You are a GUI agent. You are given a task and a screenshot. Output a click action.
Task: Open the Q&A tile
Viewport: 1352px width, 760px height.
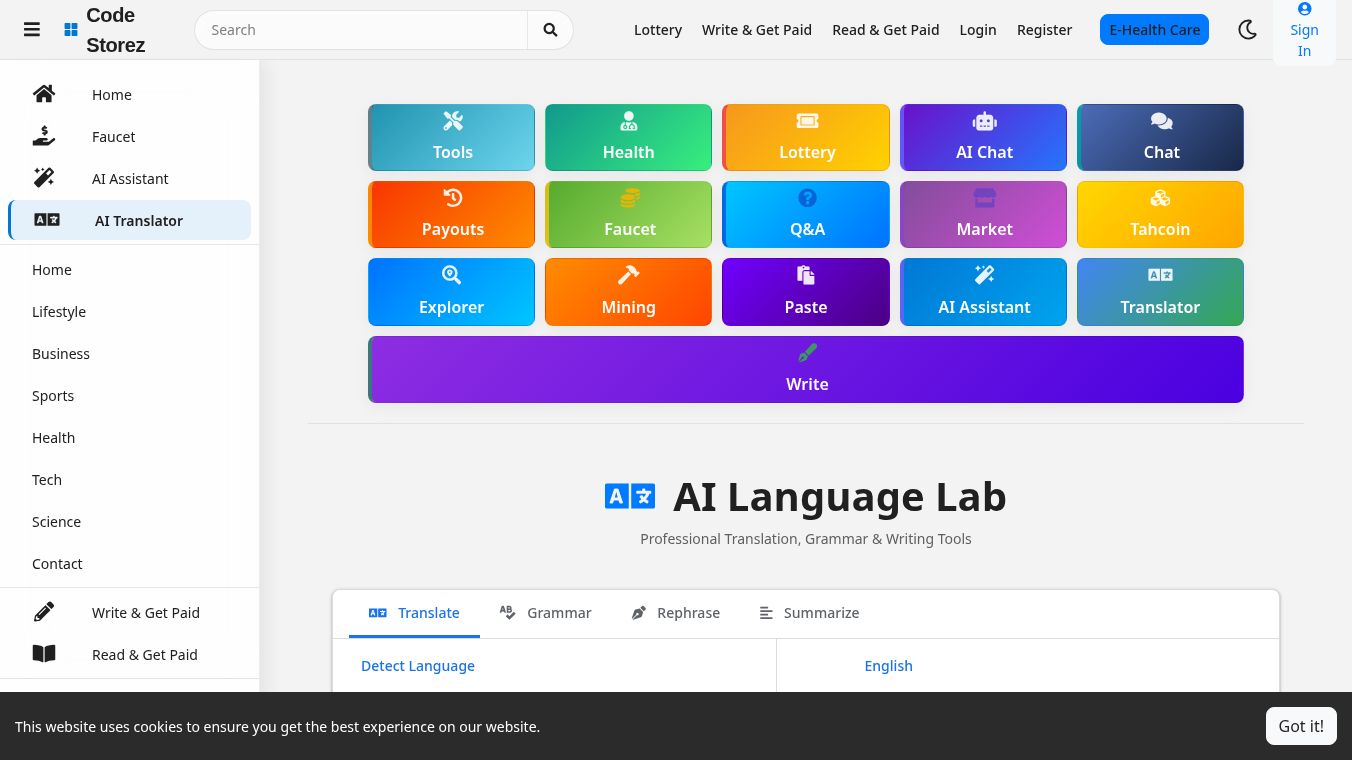[x=806, y=214]
